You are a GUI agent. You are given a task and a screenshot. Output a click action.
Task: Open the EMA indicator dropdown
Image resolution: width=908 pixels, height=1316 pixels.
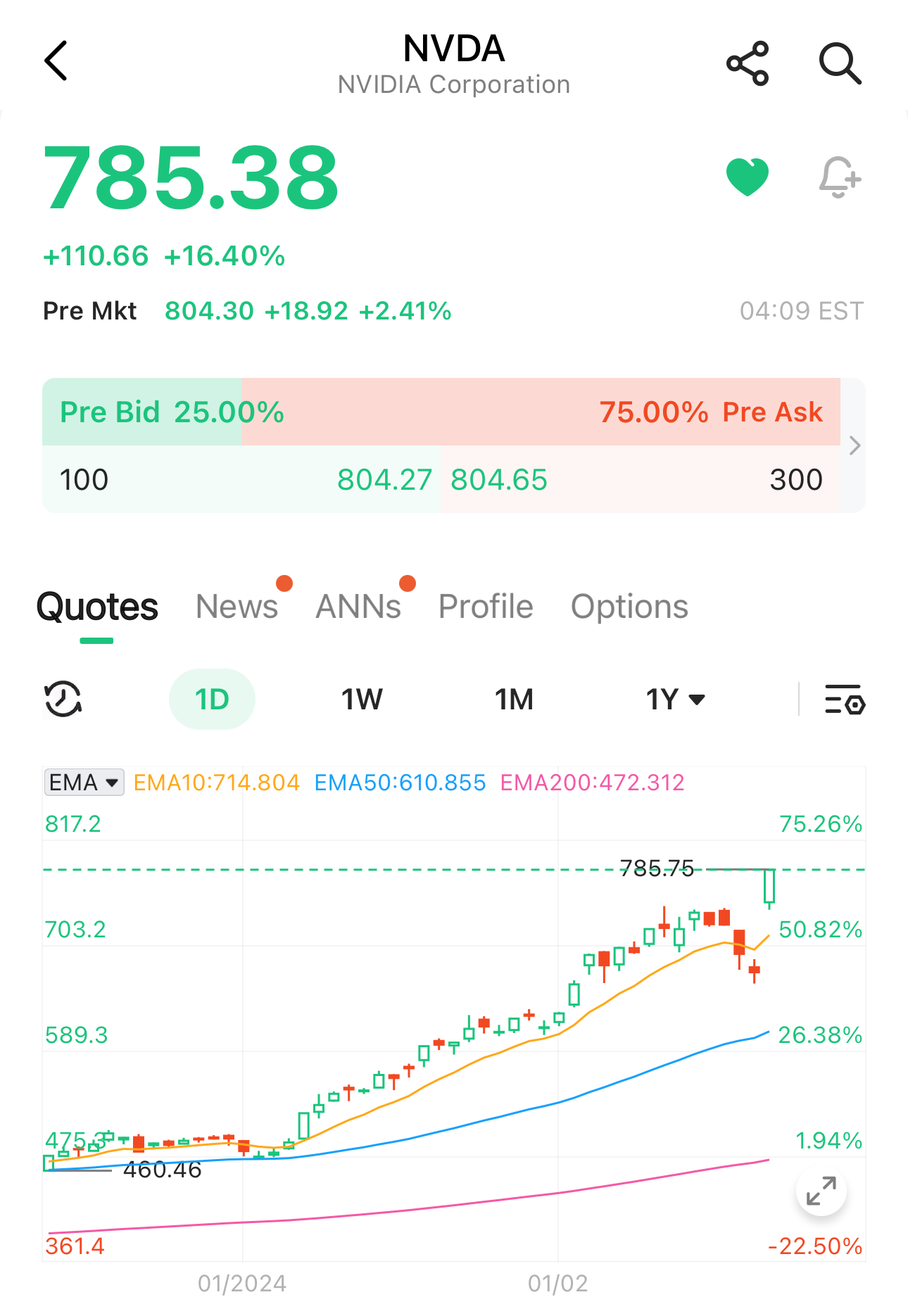tap(84, 783)
